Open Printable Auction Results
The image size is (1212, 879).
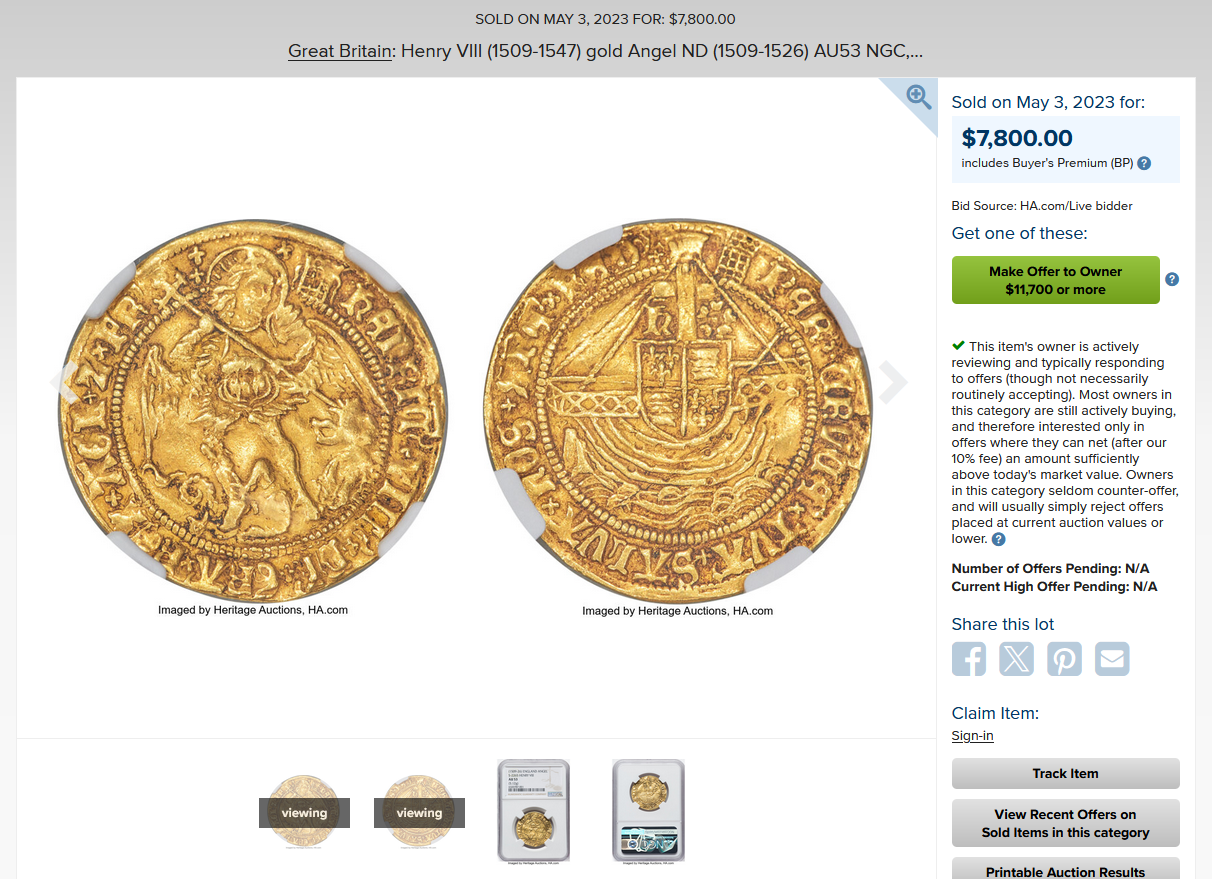pyautogui.click(x=1065, y=869)
